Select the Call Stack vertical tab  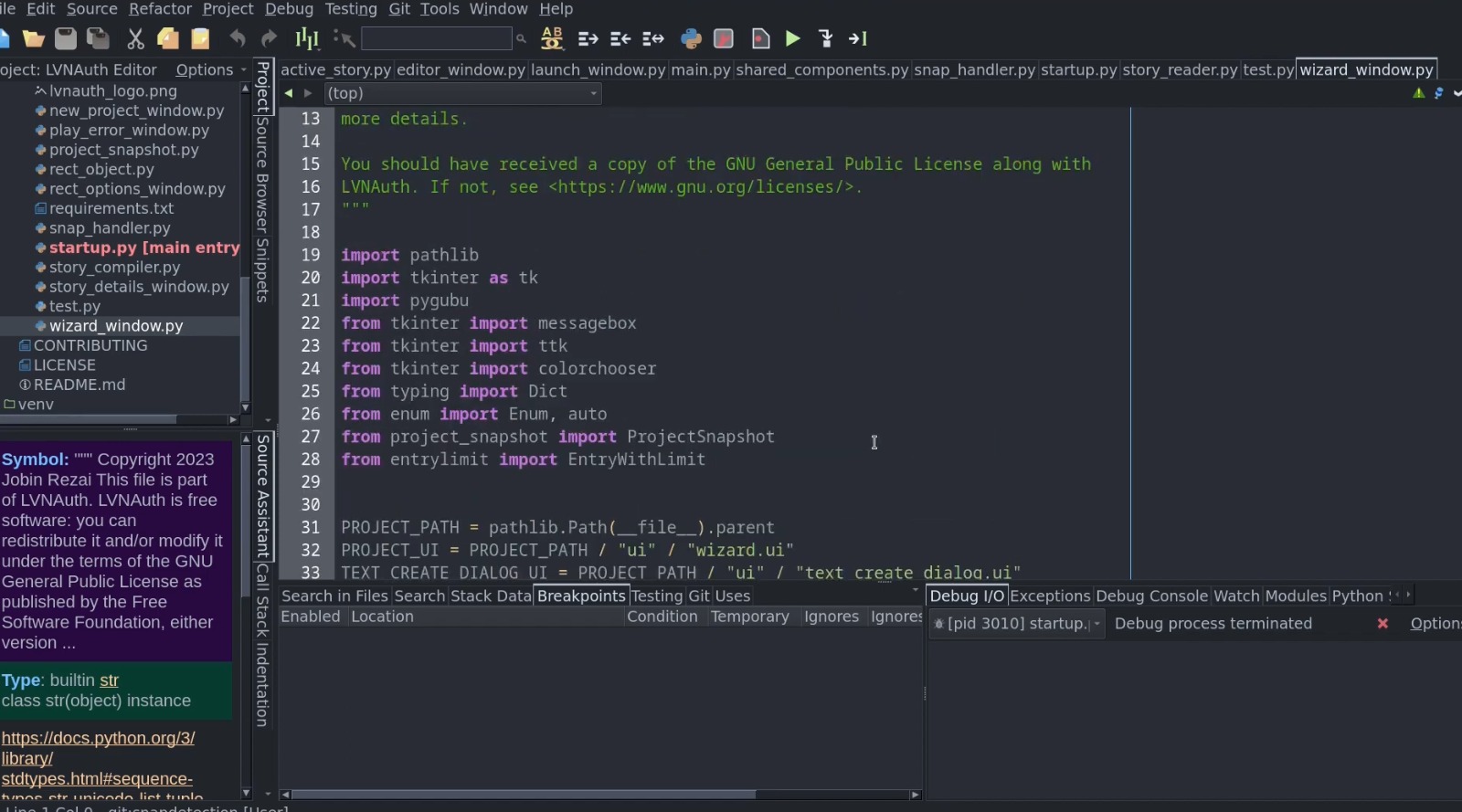262,602
